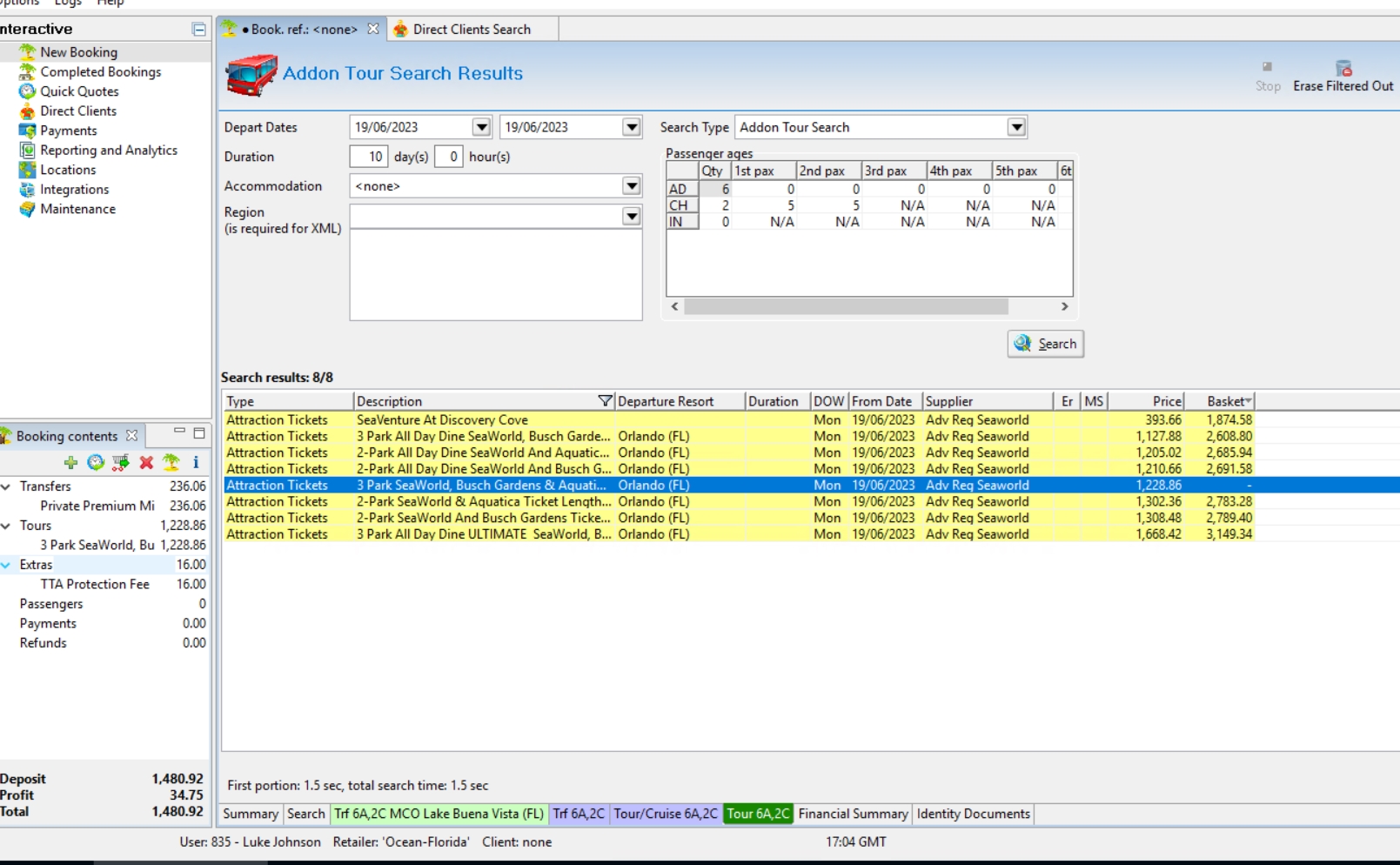Click the red X delete icon

tap(146, 462)
